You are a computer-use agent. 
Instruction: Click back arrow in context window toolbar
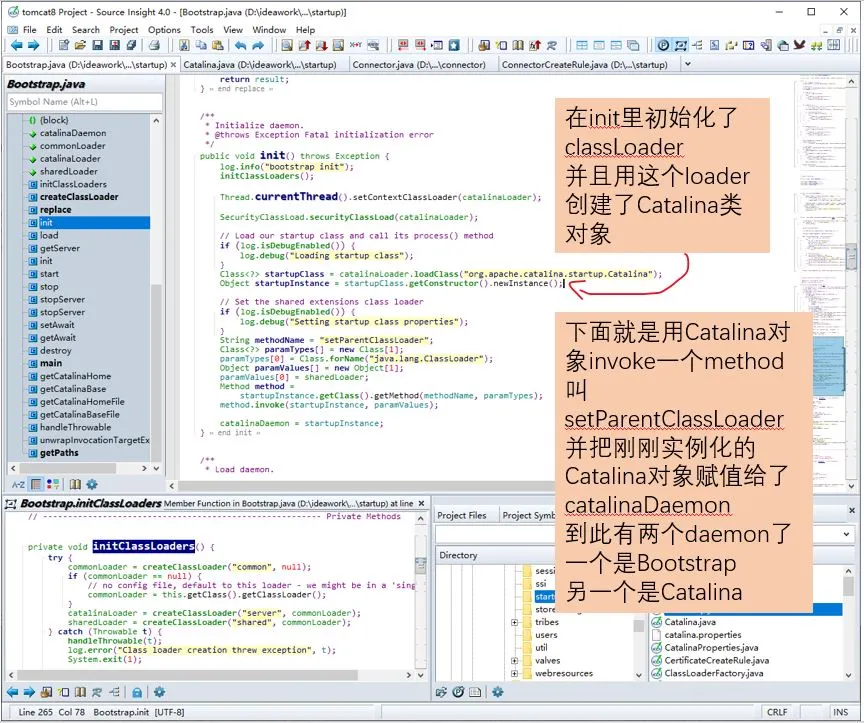point(12,692)
